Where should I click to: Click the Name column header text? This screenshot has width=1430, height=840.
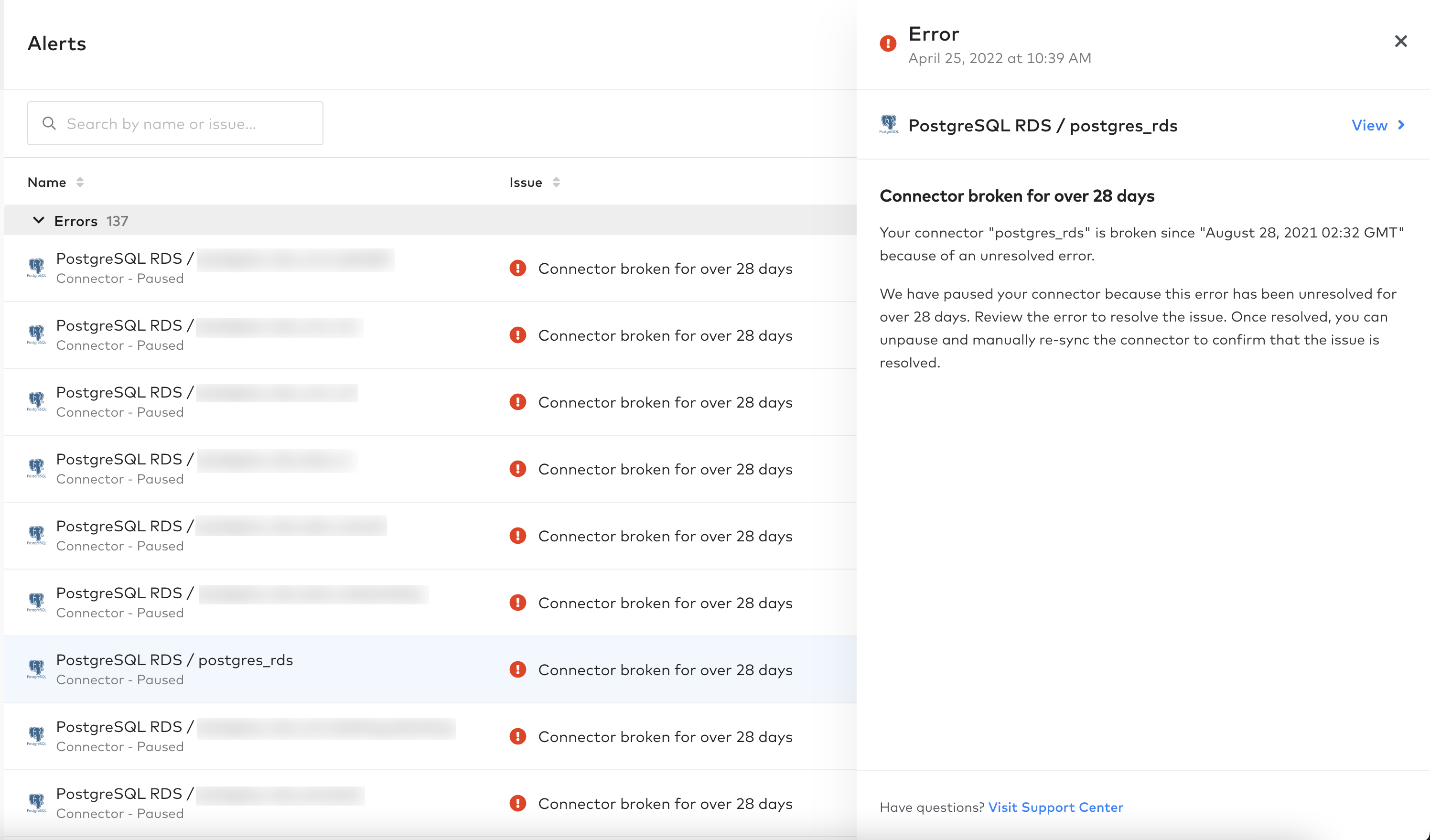point(47,182)
